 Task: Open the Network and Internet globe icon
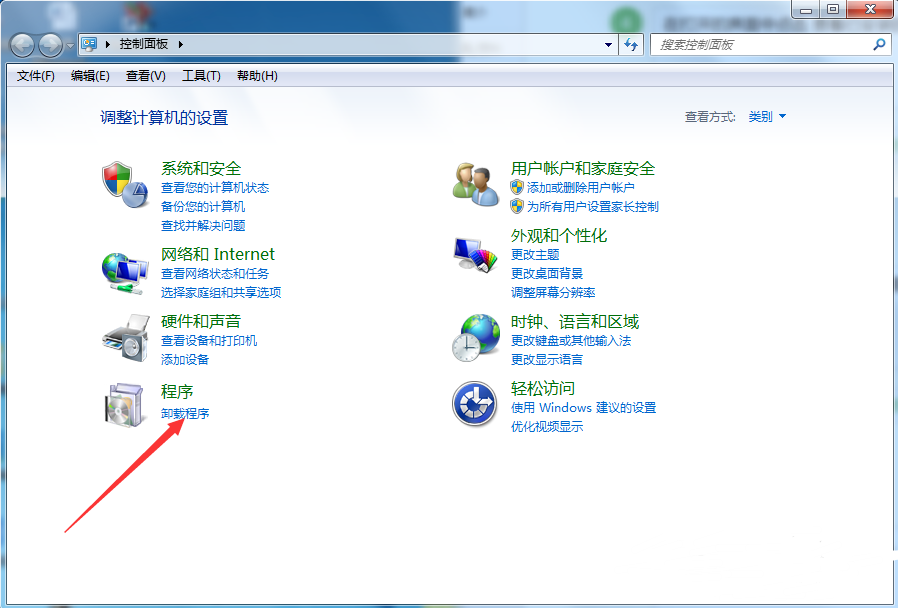[125, 273]
